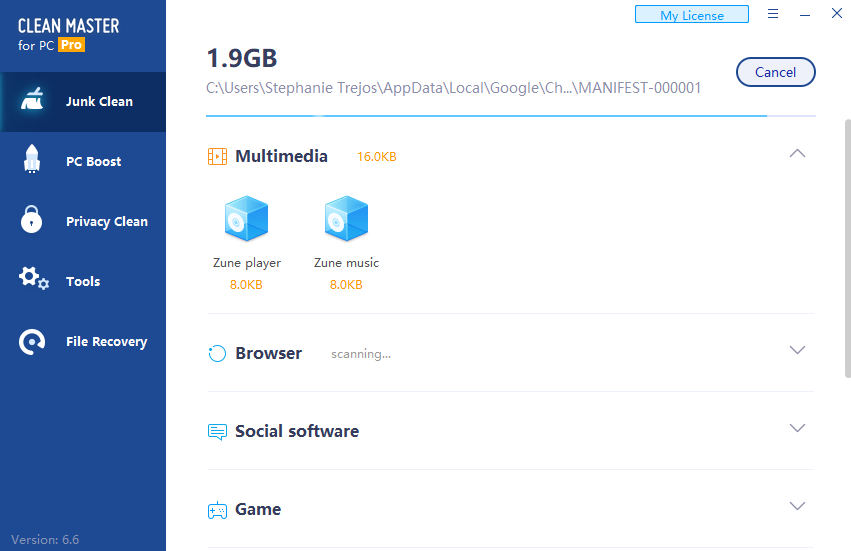The image size is (851, 551).
Task: Expand the Browser section chevron
Action: point(797,350)
